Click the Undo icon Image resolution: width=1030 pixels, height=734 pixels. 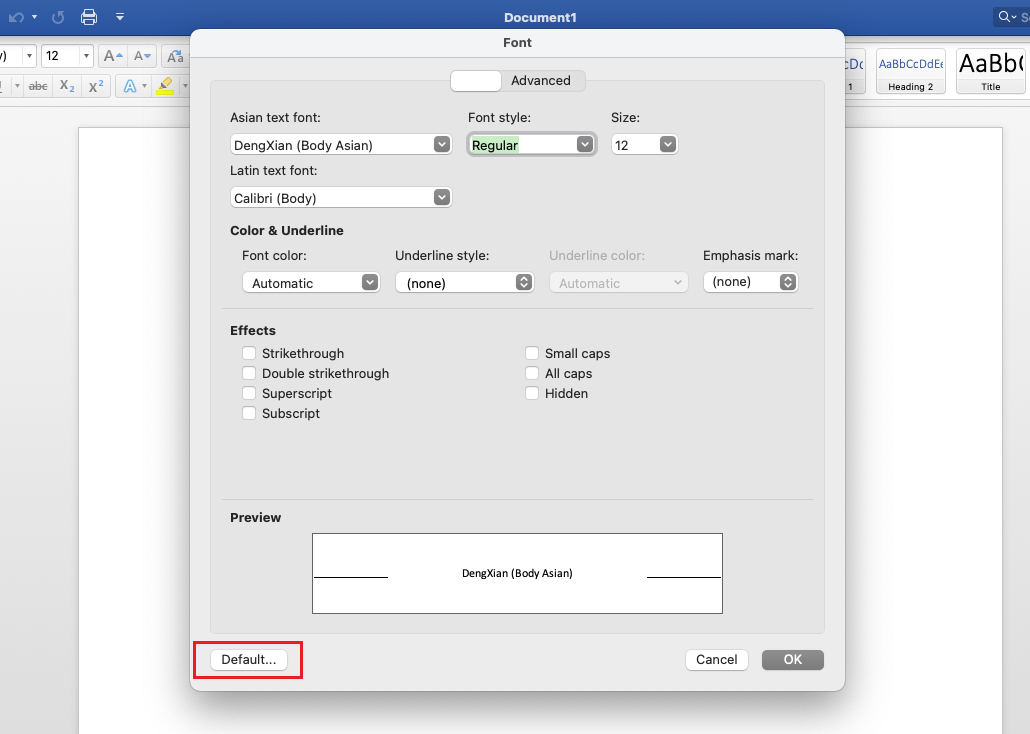[x=14, y=17]
